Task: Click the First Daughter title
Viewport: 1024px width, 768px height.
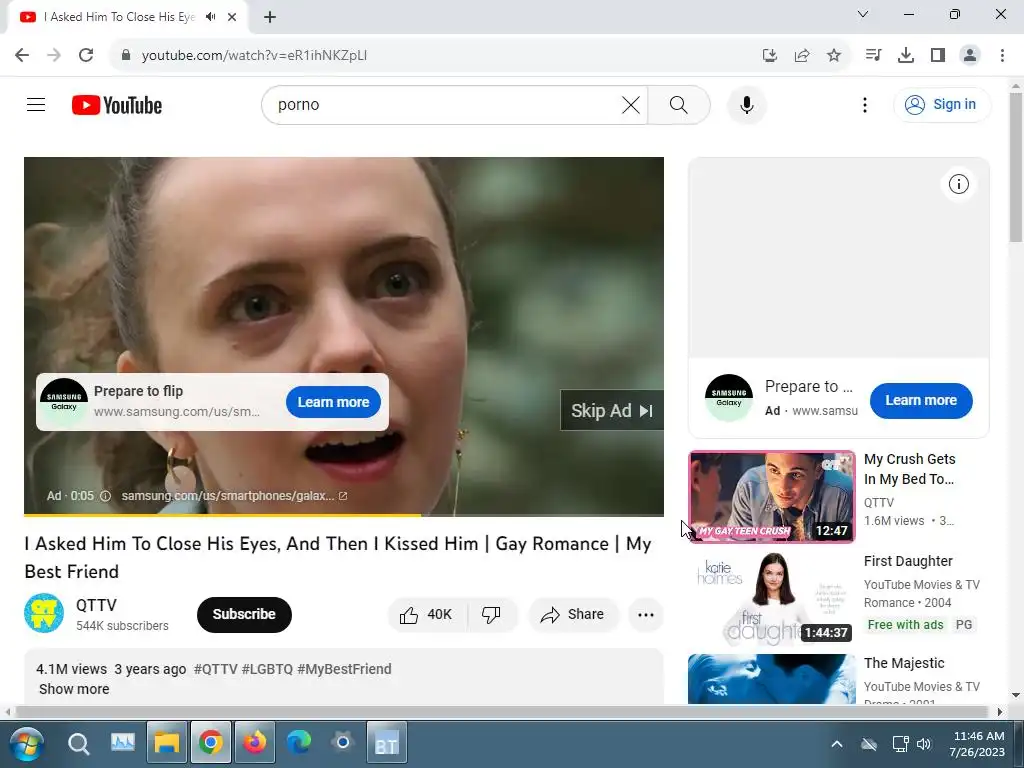Action: tap(908, 561)
